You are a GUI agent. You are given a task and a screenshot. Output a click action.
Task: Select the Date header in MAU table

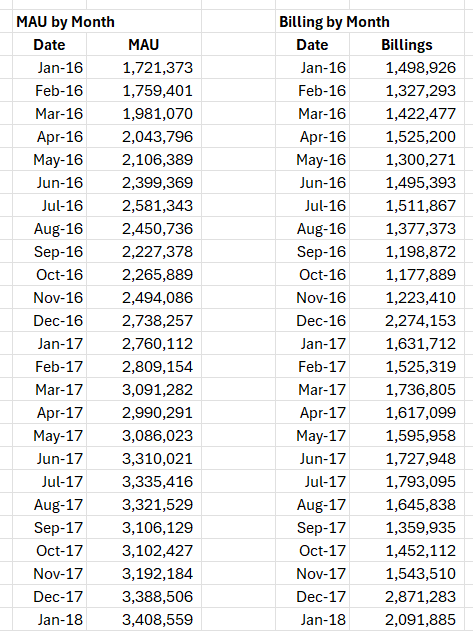coord(50,44)
